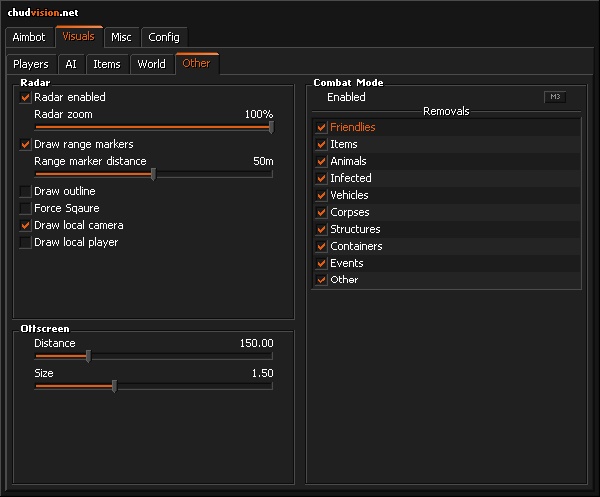The width and height of the screenshot is (600, 497).
Task: Click the Combat Mode Enabled label
Action: (x=346, y=97)
